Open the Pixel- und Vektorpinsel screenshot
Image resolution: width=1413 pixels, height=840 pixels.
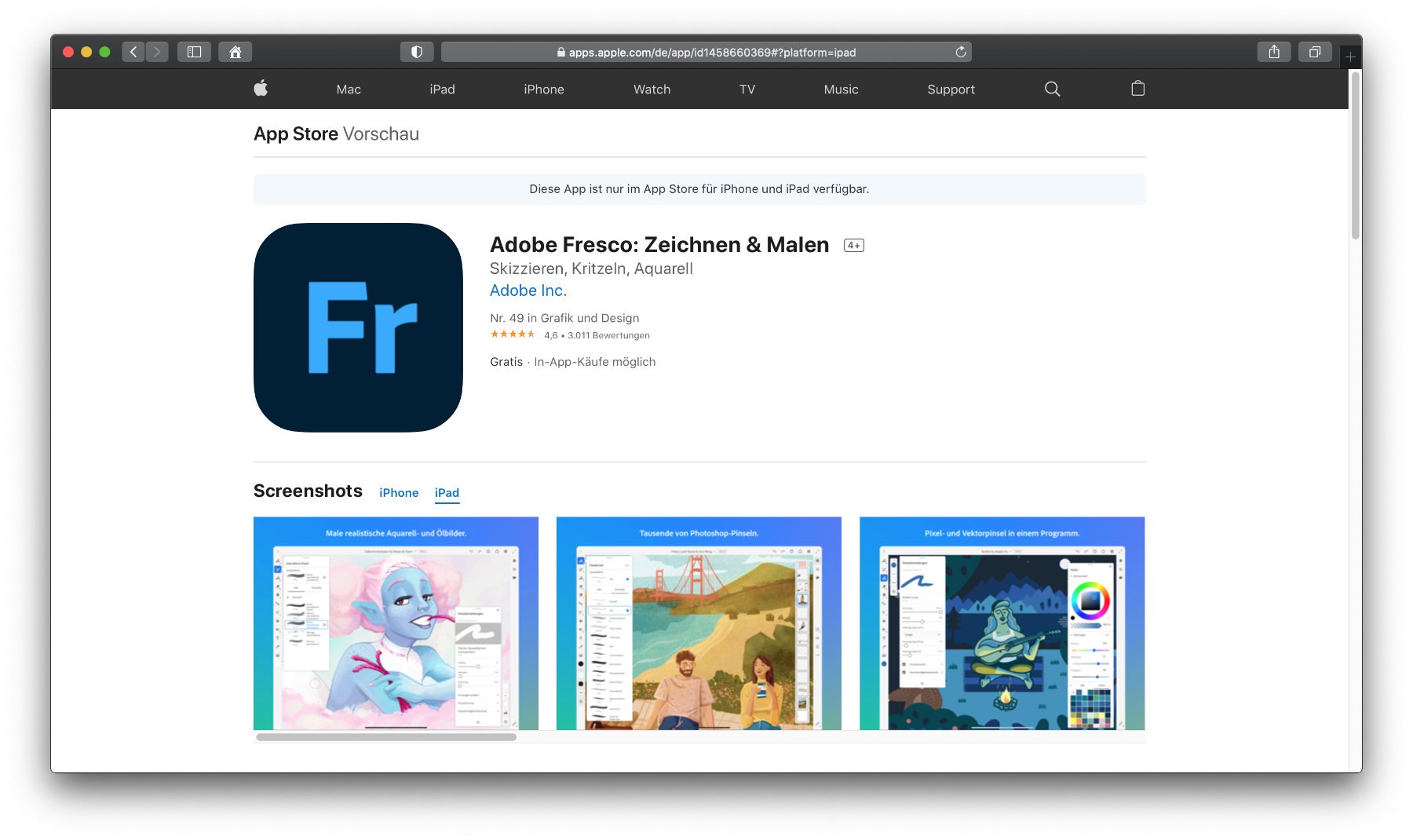coord(1002,623)
